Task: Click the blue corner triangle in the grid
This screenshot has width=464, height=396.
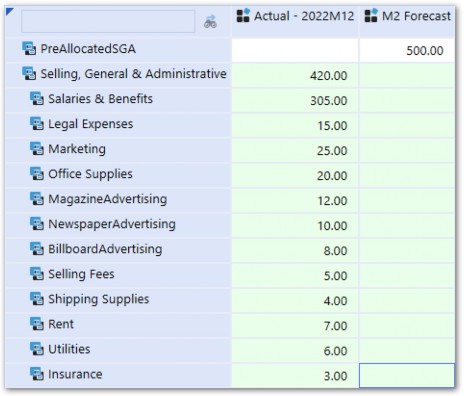Action: tap(9, 12)
